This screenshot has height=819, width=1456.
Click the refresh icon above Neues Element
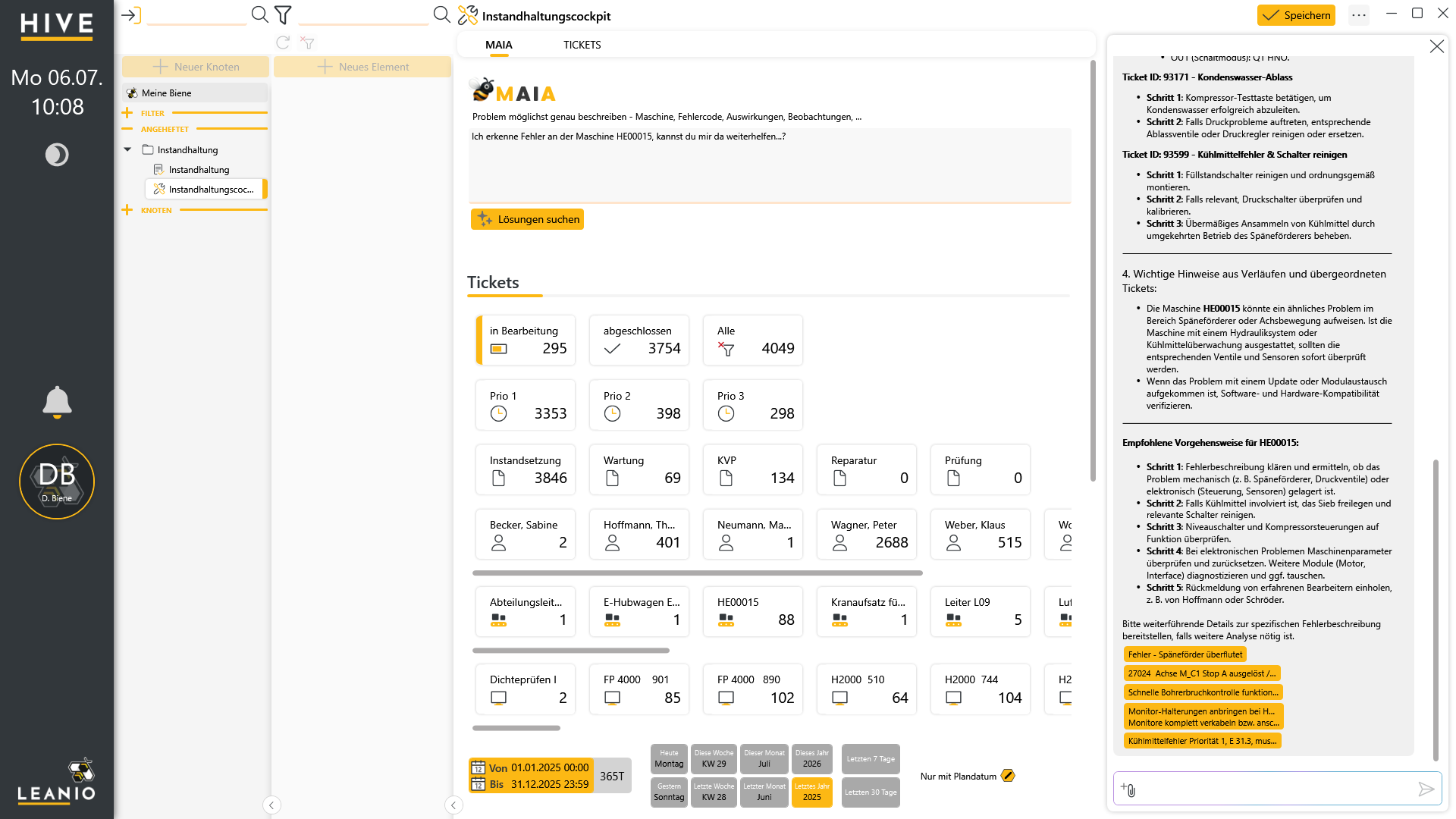(x=283, y=42)
